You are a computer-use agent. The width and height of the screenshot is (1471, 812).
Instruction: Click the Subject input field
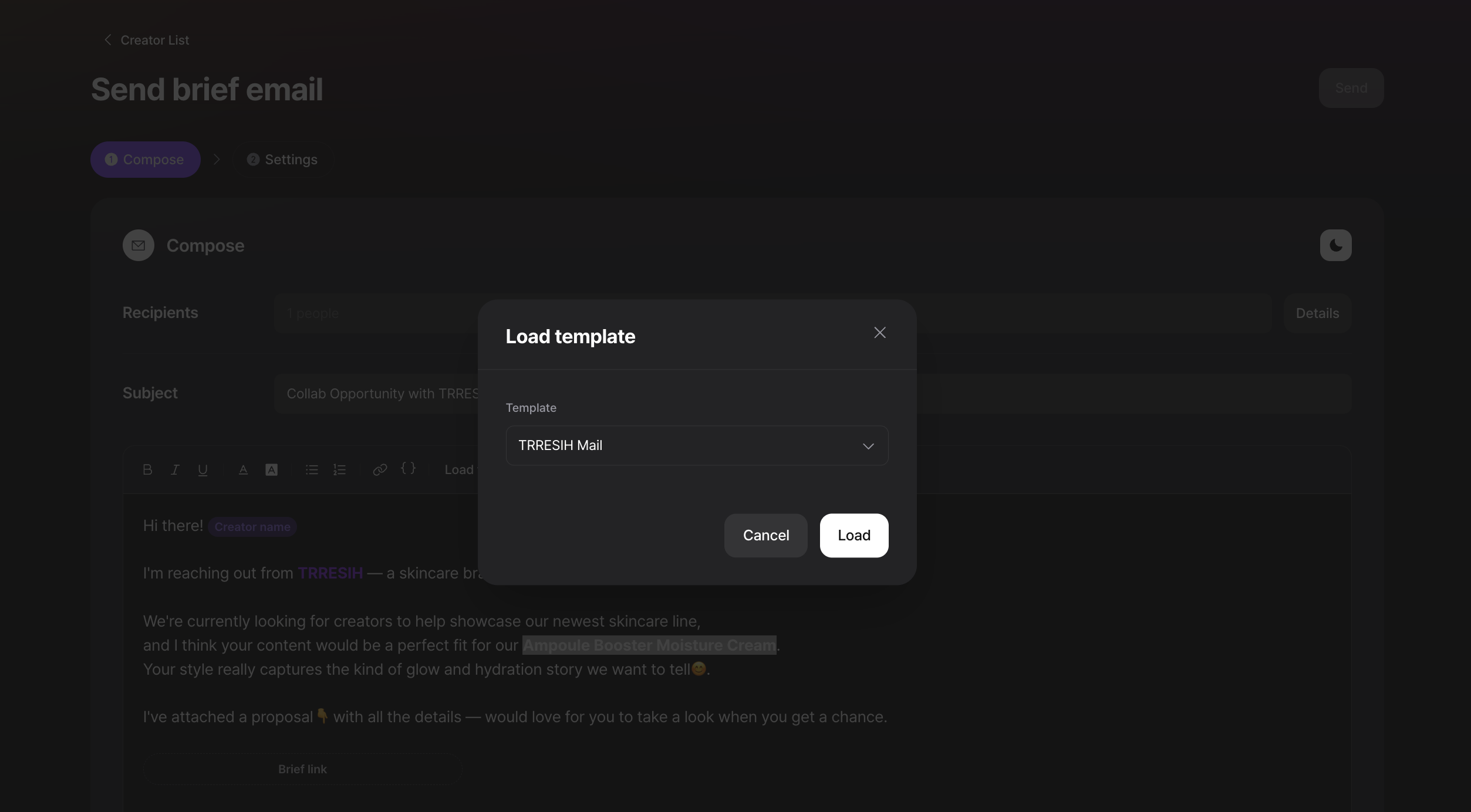(376, 394)
